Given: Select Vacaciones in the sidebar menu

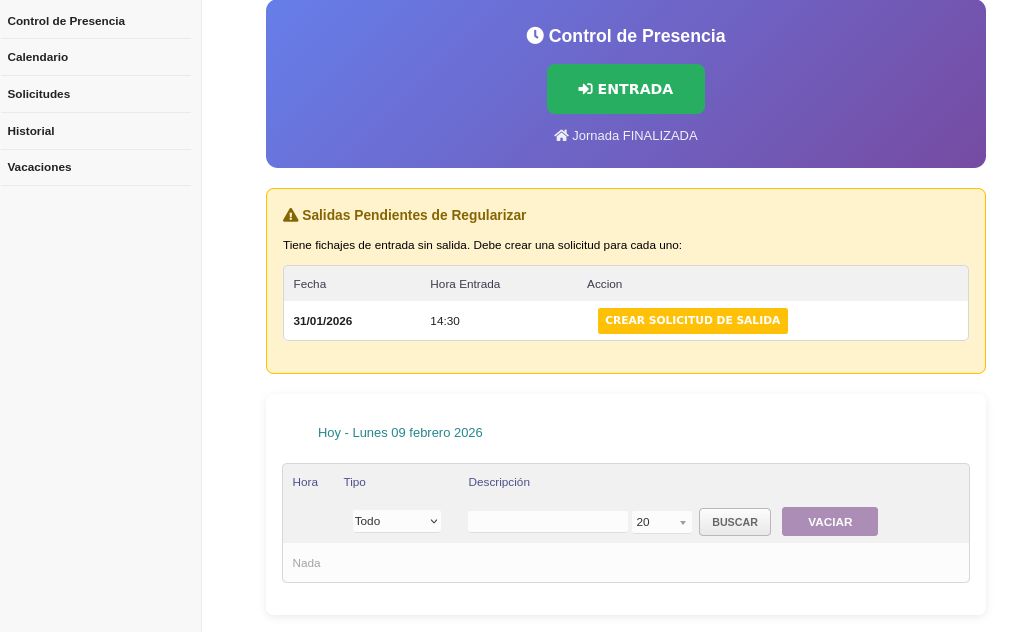Looking at the screenshot, I should 40,167.
